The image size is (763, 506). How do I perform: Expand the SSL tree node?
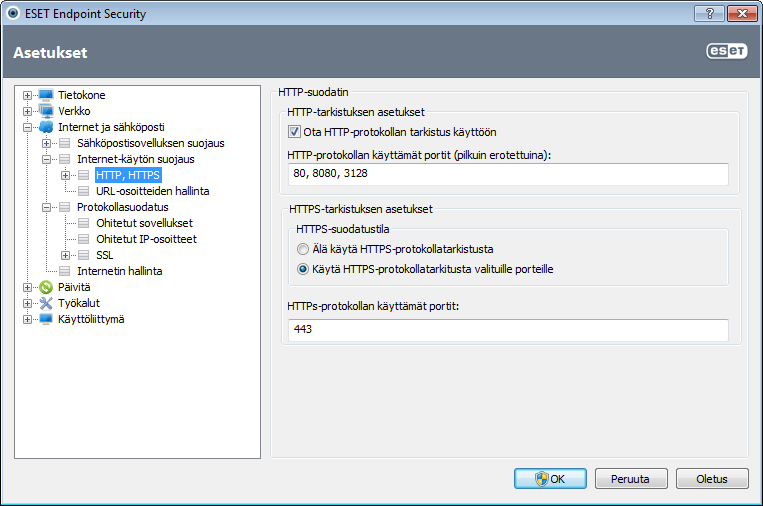coord(65,255)
